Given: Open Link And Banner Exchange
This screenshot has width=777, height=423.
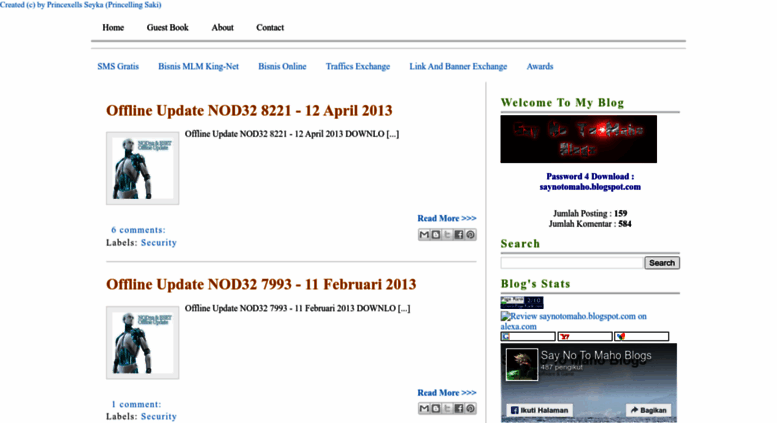Looking at the screenshot, I should click(458, 66).
